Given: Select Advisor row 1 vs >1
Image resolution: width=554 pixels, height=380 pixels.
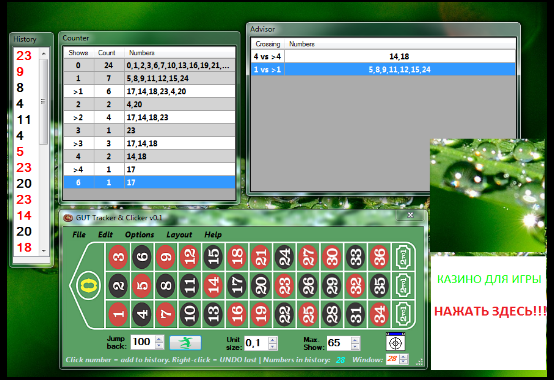Looking at the screenshot, I should click(x=383, y=69).
